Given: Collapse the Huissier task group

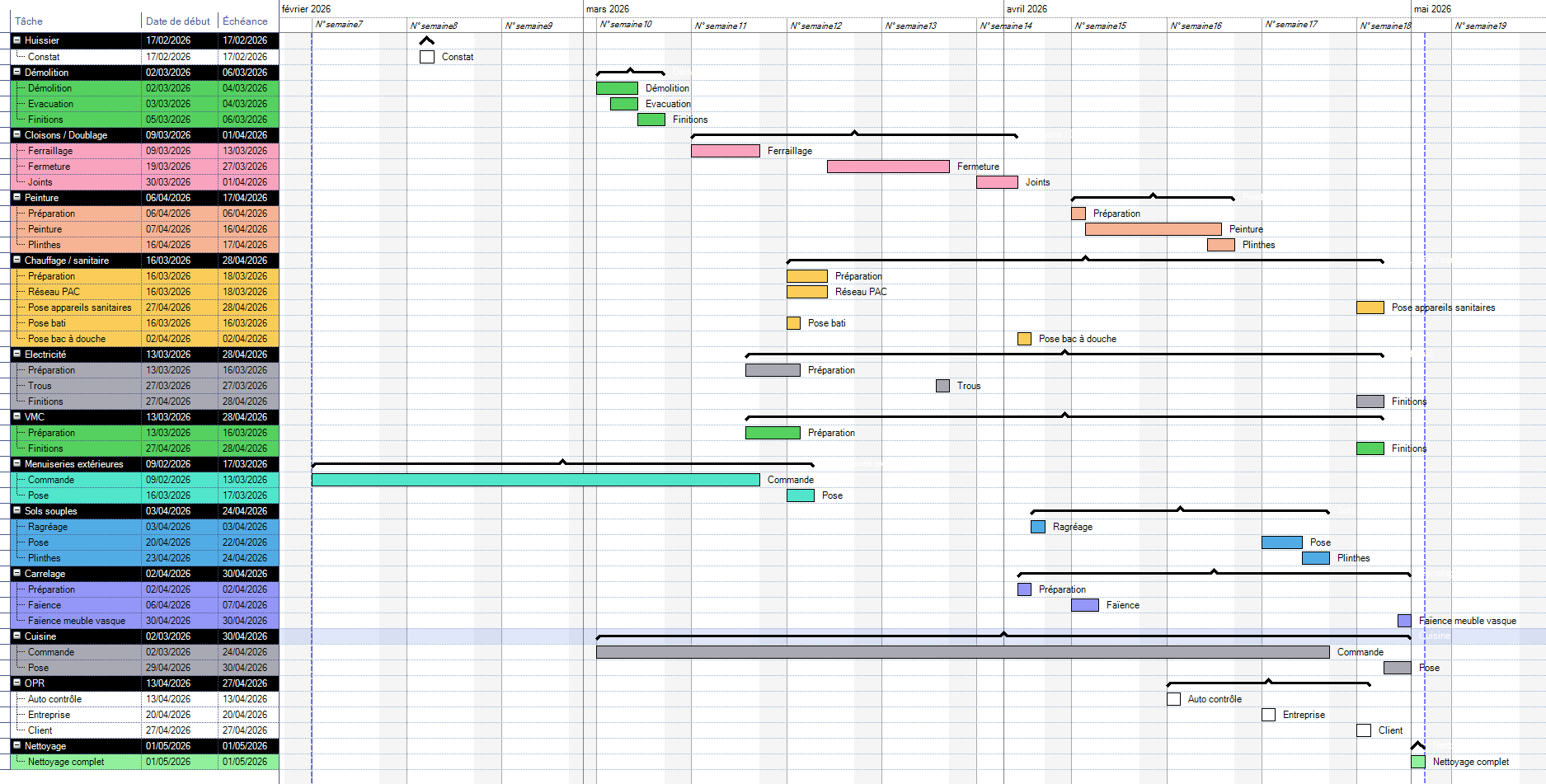Looking at the screenshot, I should point(16,40).
